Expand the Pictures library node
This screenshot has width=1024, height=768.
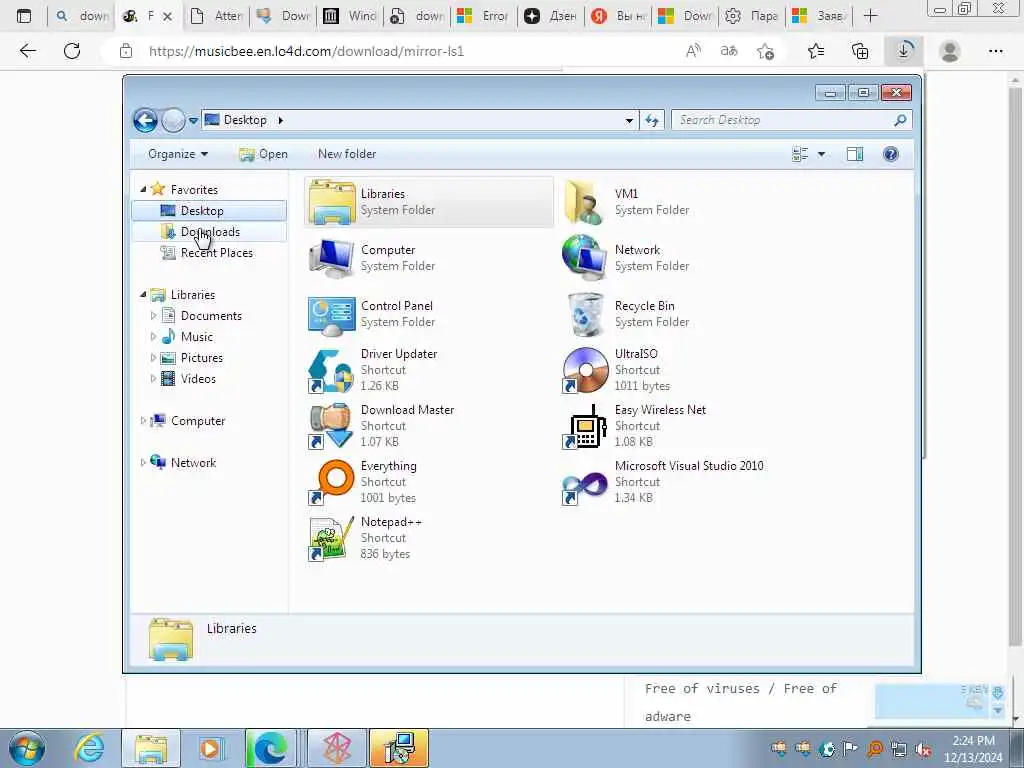(x=153, y=357)
